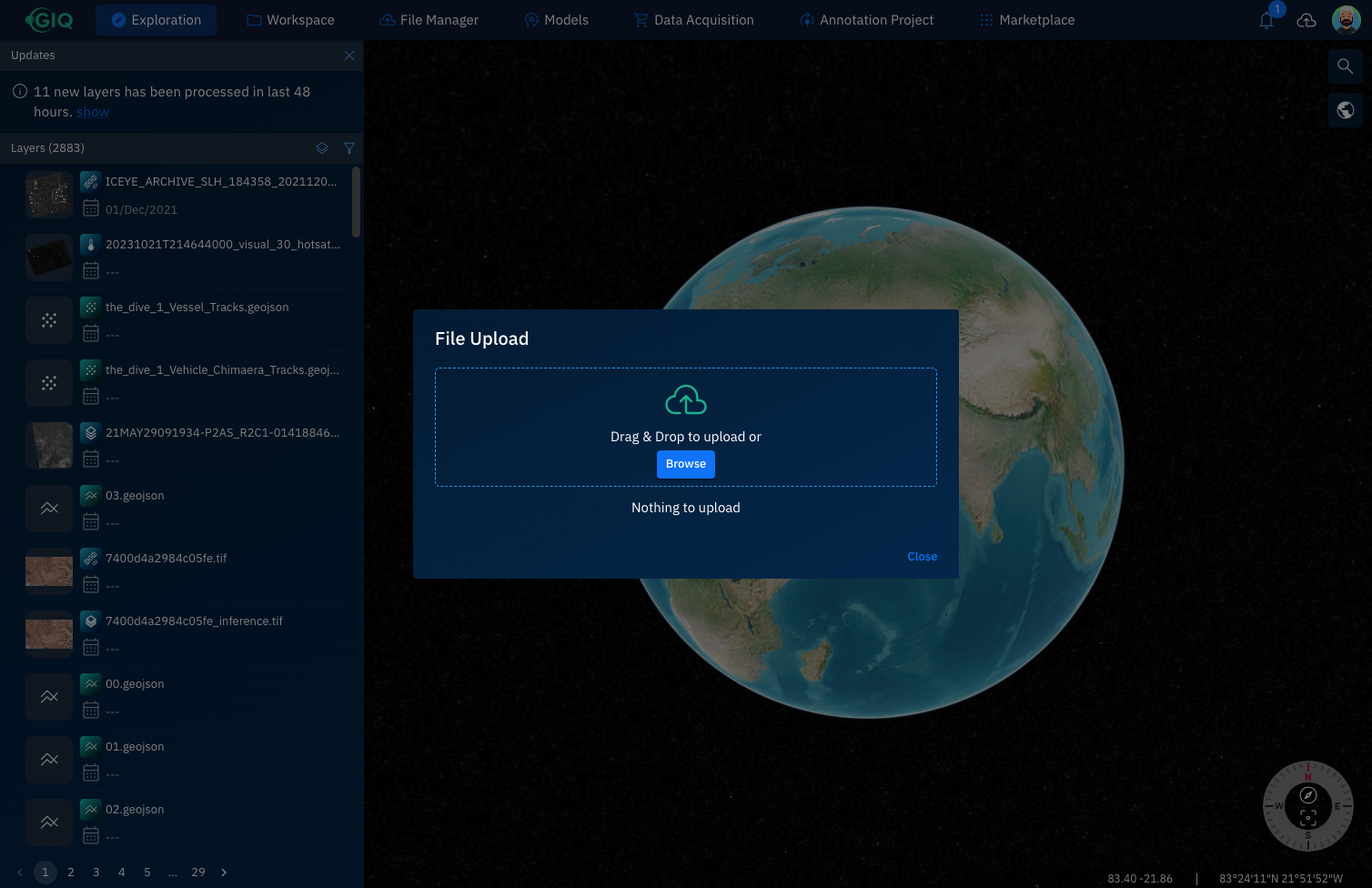Click the focus frame icon in compass

[x=1308, y=817]
